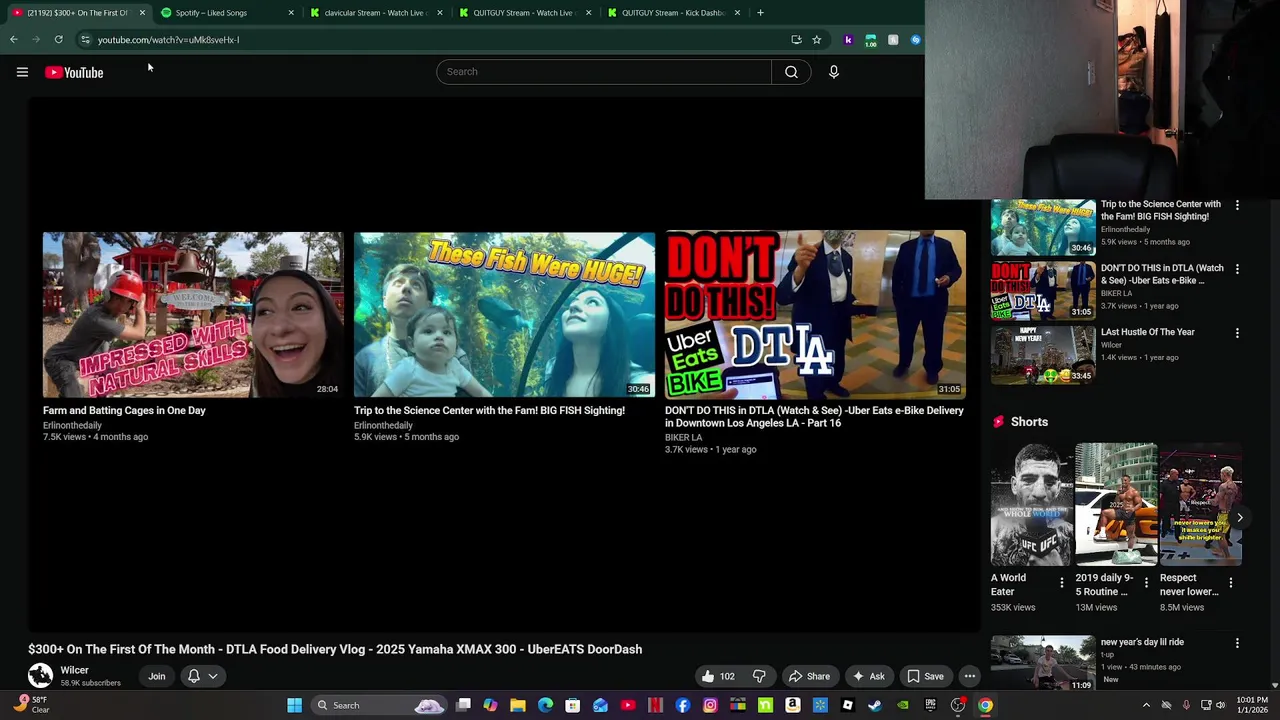The image size is (1280, 720).
Task: Open the A World Eater short
Action: click(x=1031, y=505)
